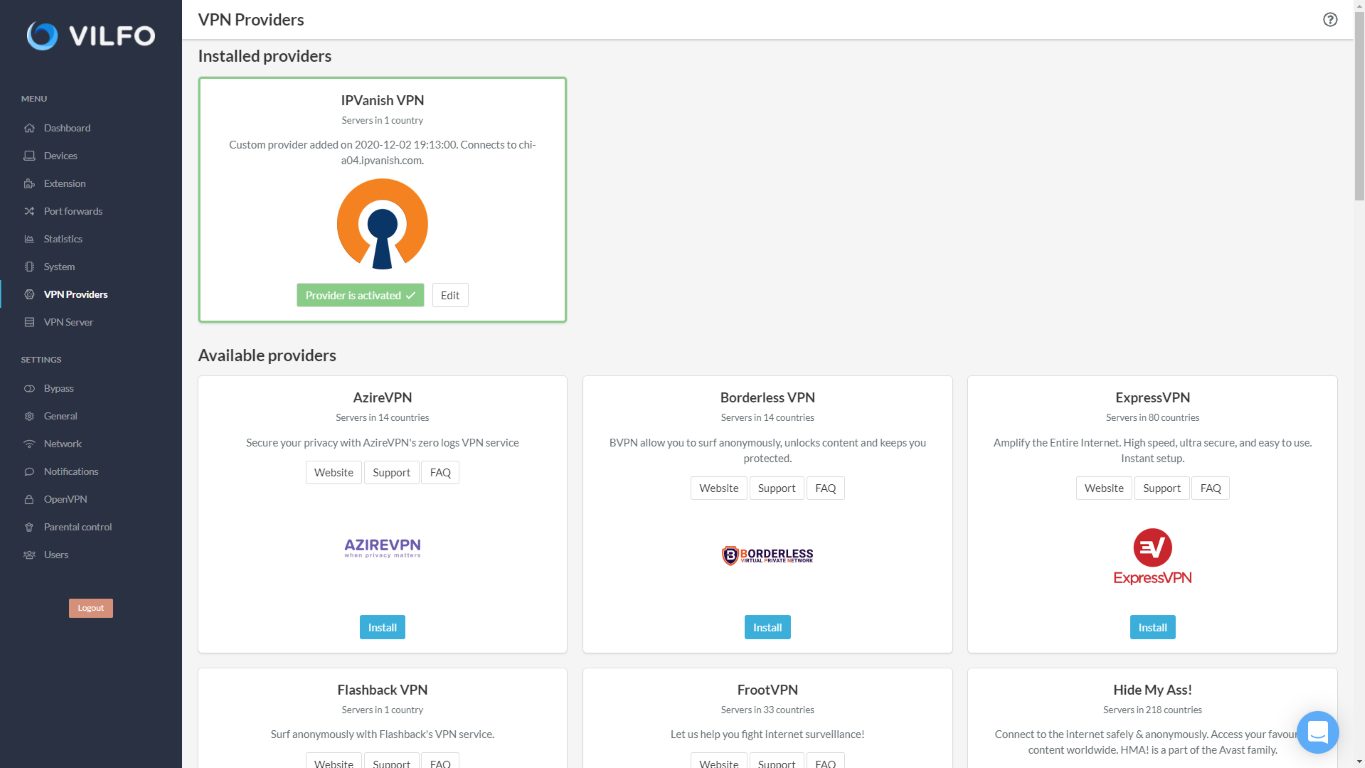Open Notifications settings item
The width and height of the screenshot is (1365, 768).
tap(71, 472)
